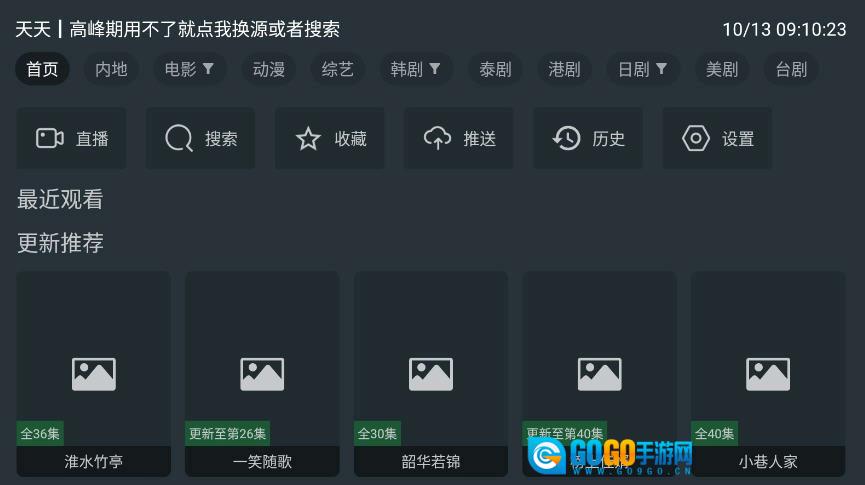
Task: Switch to the 动漫 tab
Action: 269,69
